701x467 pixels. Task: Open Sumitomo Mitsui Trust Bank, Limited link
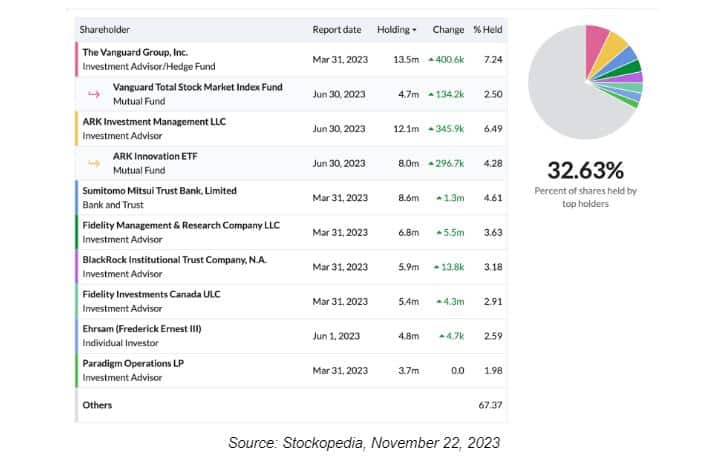[x=159, y=190]
